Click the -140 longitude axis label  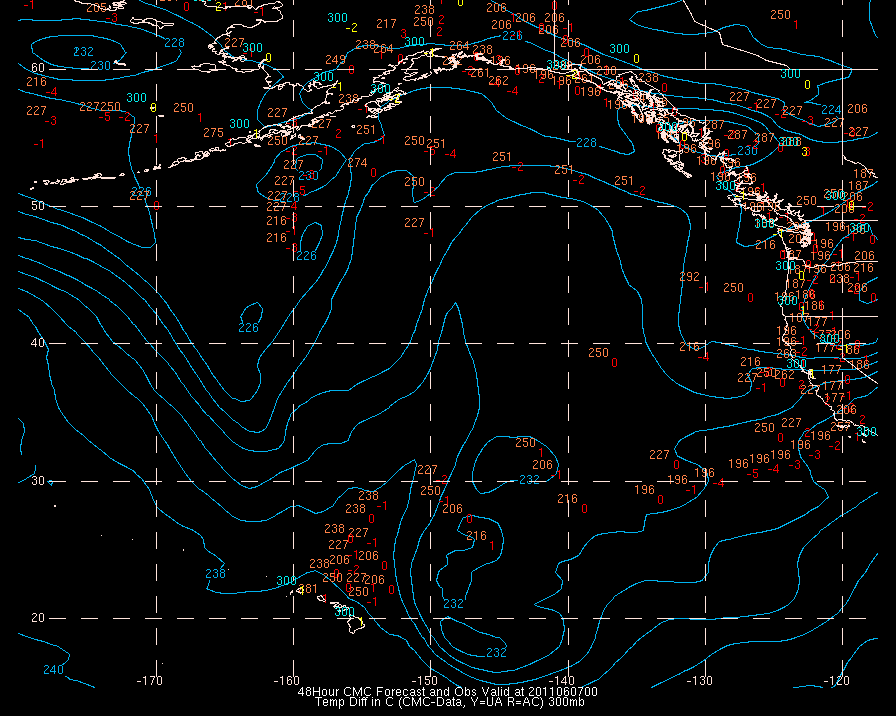tap(562, 681)
